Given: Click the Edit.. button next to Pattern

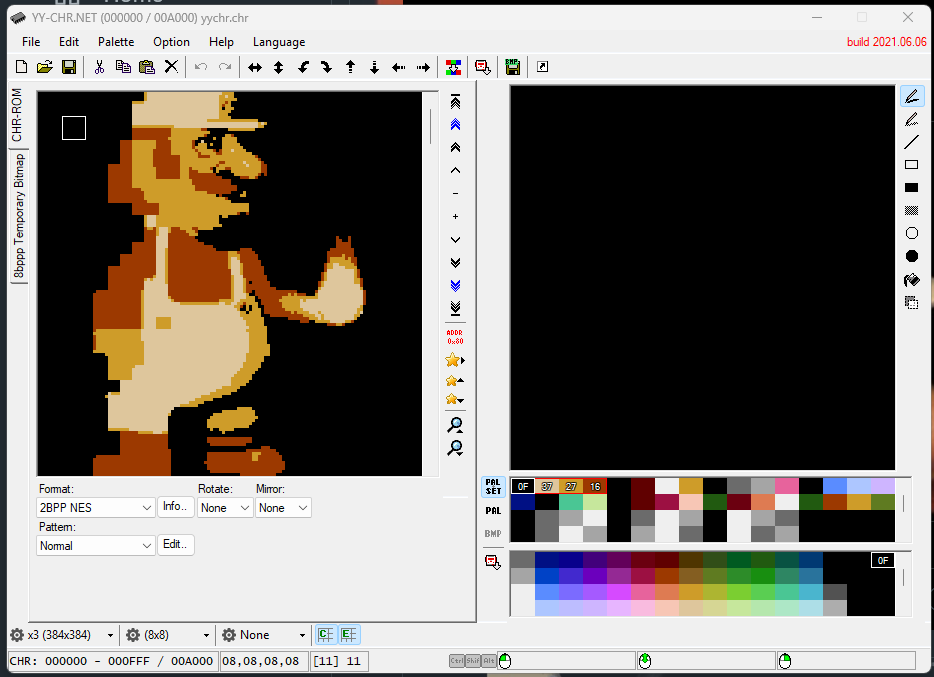Looking at the screenshot, I should tap(176, 544).
